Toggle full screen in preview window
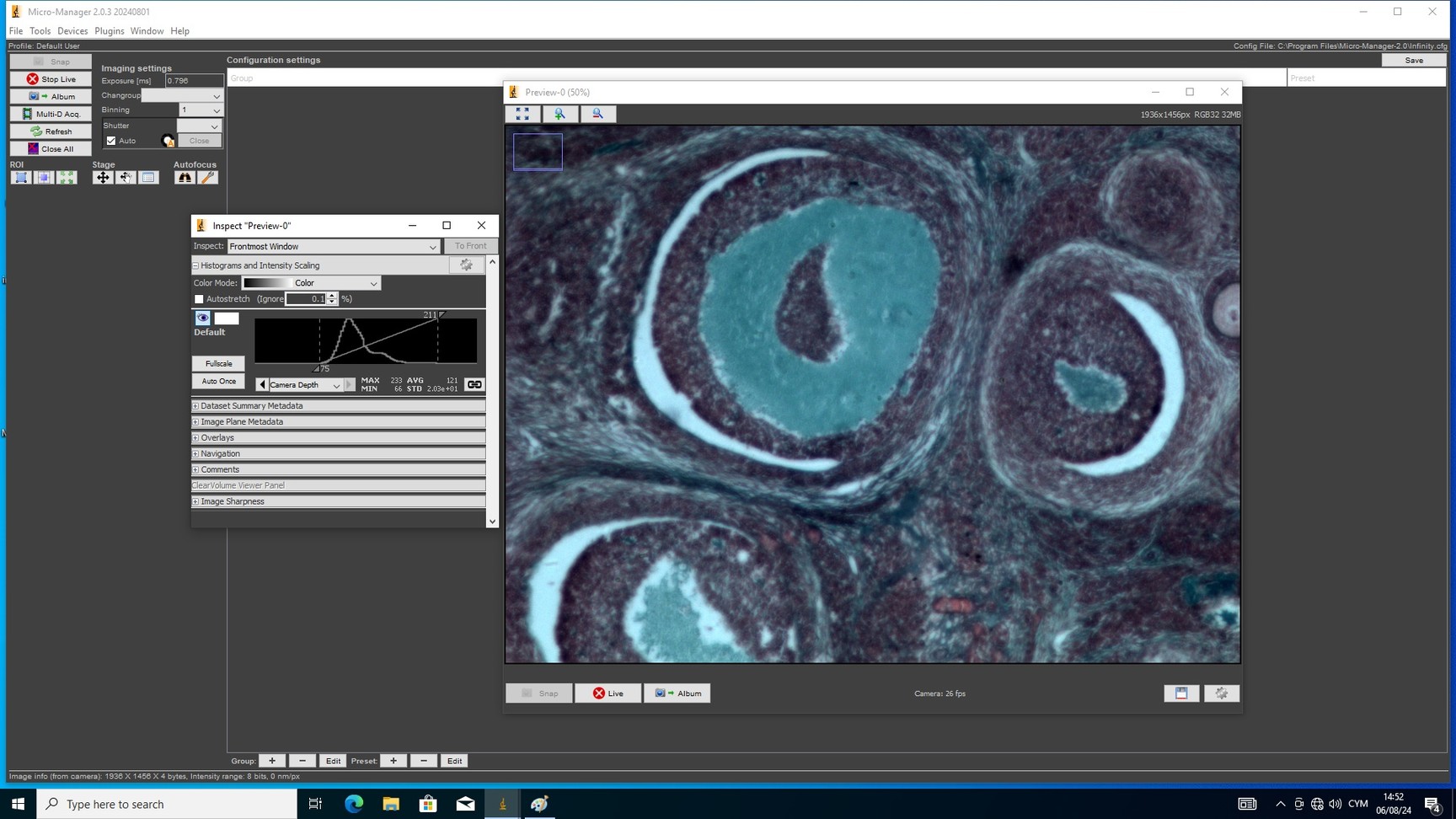The height and width of the screenshot is (819, 1456). pyautogui.click(x=522, y=114)
